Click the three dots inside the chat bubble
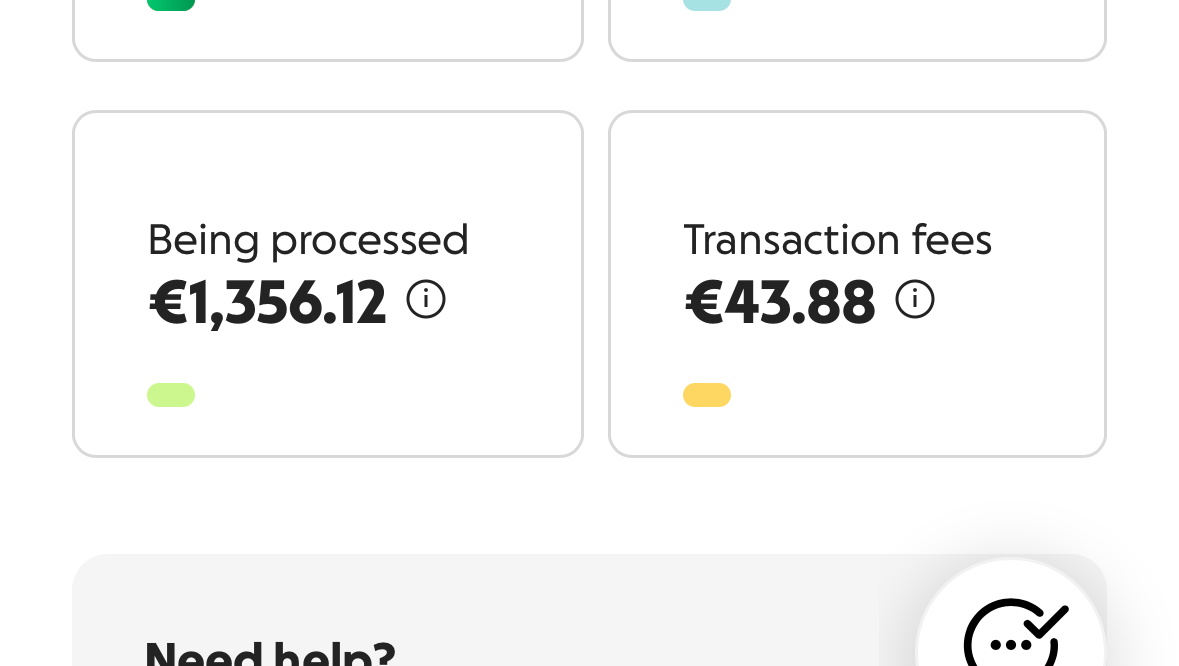The width and height of the screenshot is (1179, 666). 1010,645
